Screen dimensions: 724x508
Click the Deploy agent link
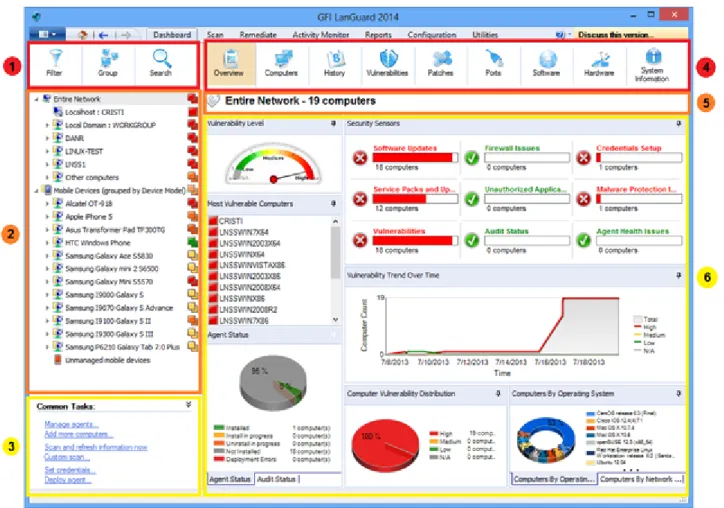[67, 480]
